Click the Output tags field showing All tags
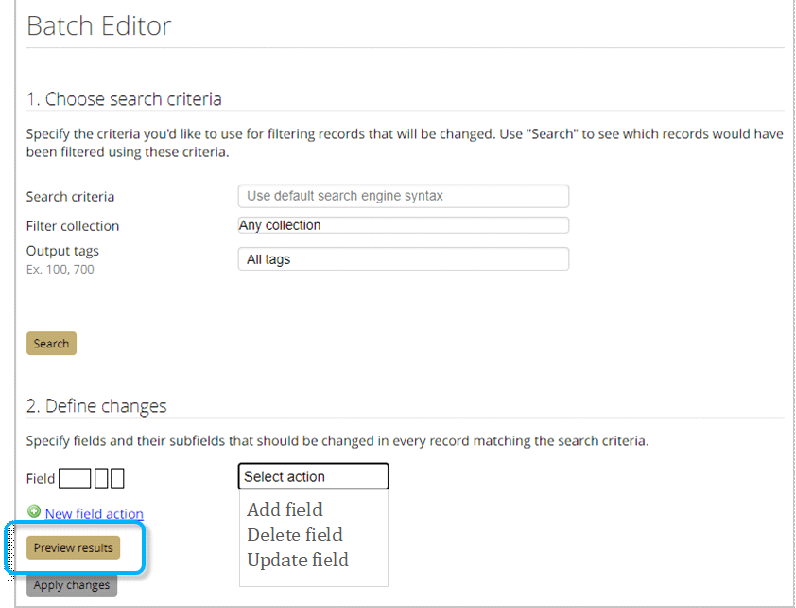 pos(403,260)
